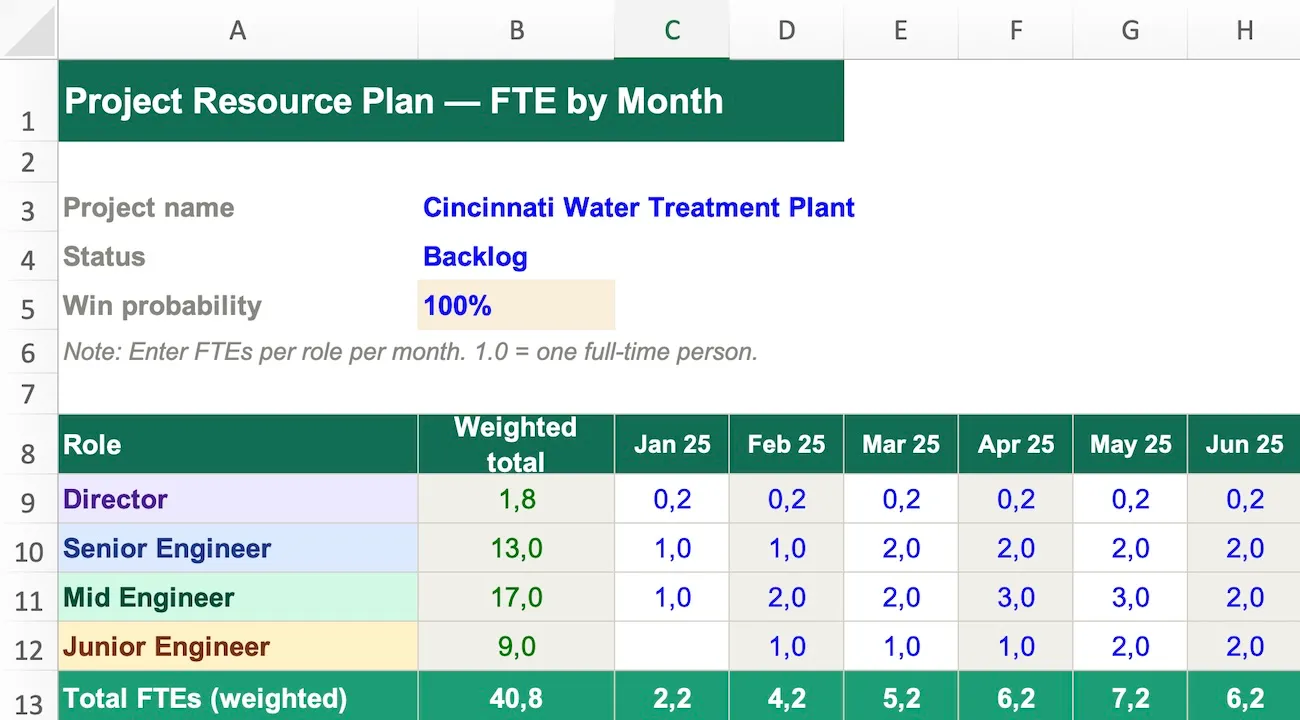Image resolution: width=1300 pixels, height=720 pixels.
Task: Click Senior Engineer weighted total 13,0
Action: coord(516,548)
